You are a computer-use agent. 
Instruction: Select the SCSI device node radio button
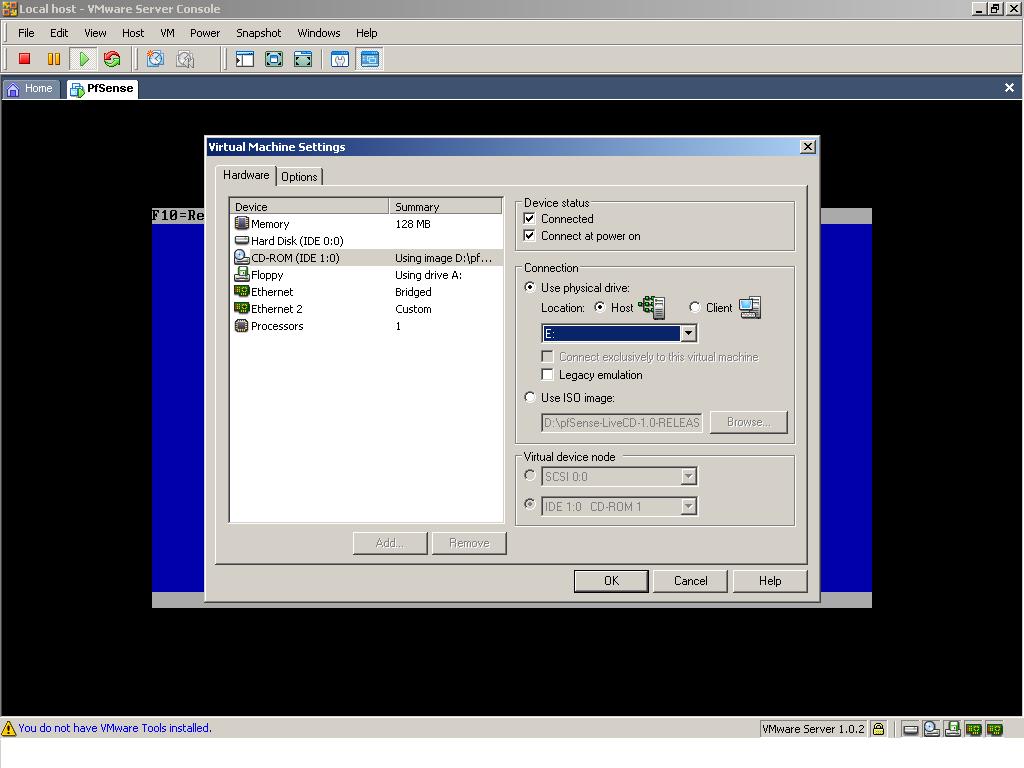coord(530,475)
